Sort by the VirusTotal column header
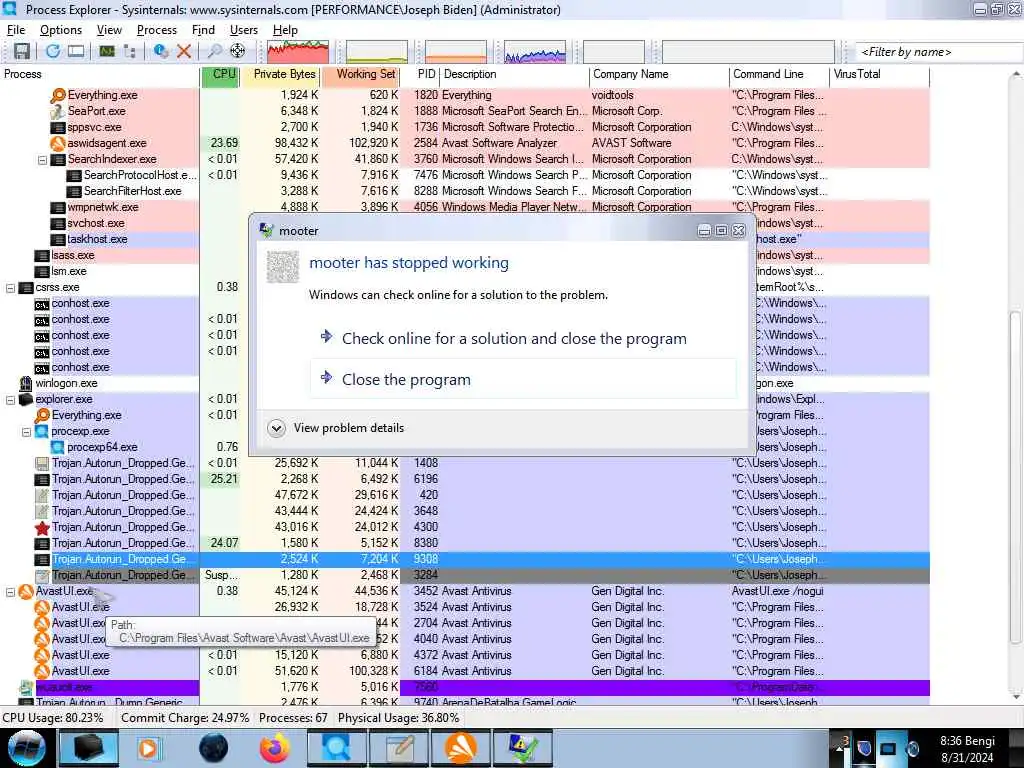Viewport: 1024px width, 768px height. (879, 74)
